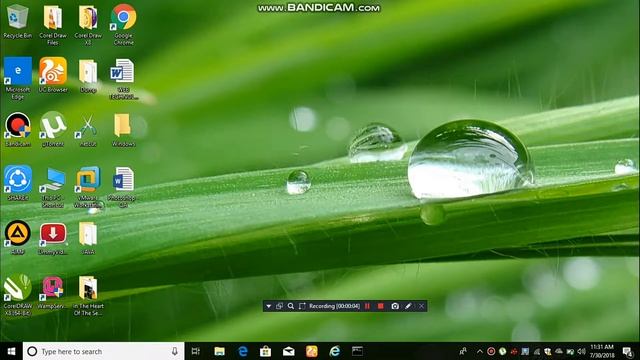This screenshot has height=360, width=640.
Task: Select the Dump folder icon
Action: pyautogui.click(x=88, y=76)
